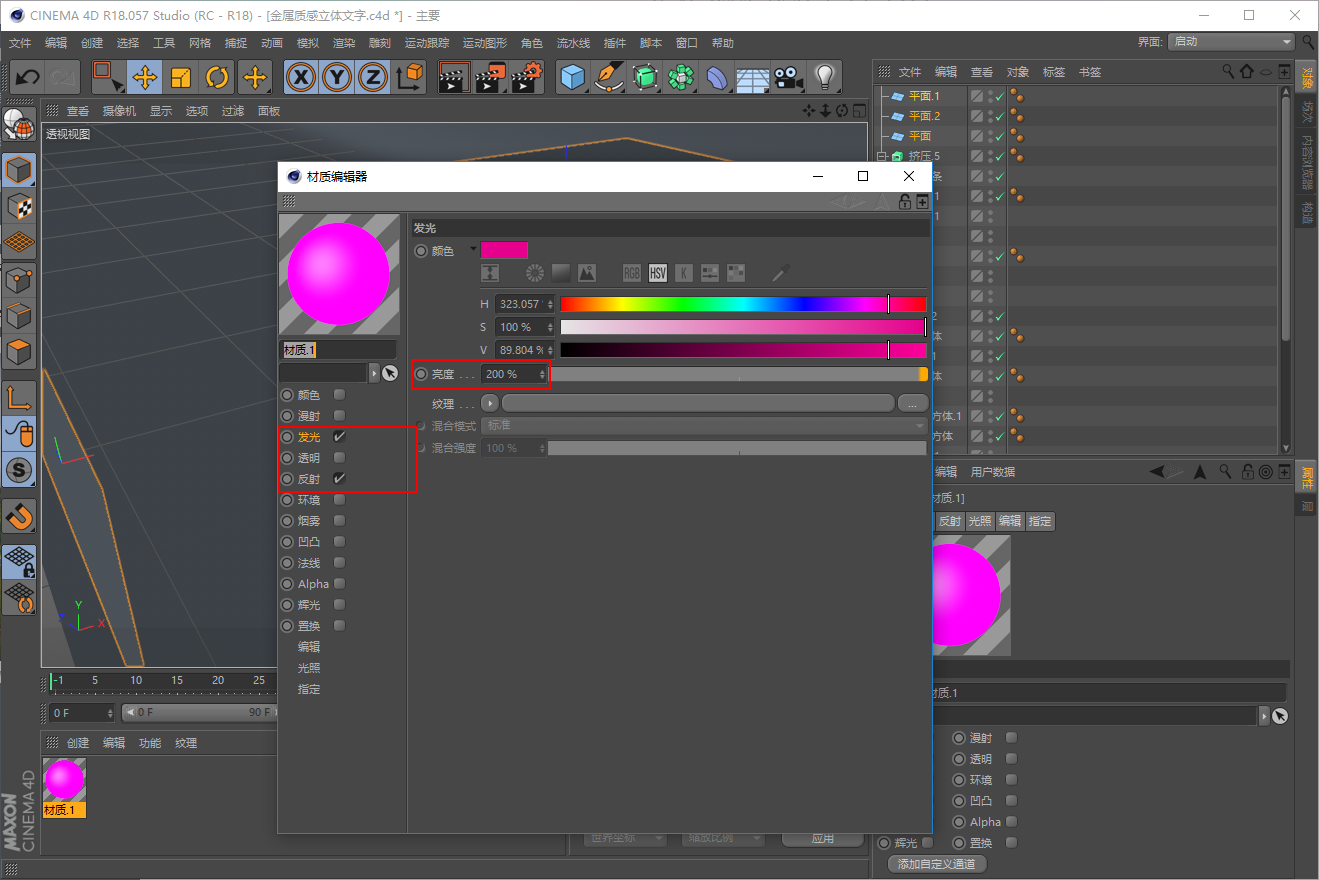Click the search magnifier in the Object Manager
1319x880 pixels.
click(x=1228, y=72)
